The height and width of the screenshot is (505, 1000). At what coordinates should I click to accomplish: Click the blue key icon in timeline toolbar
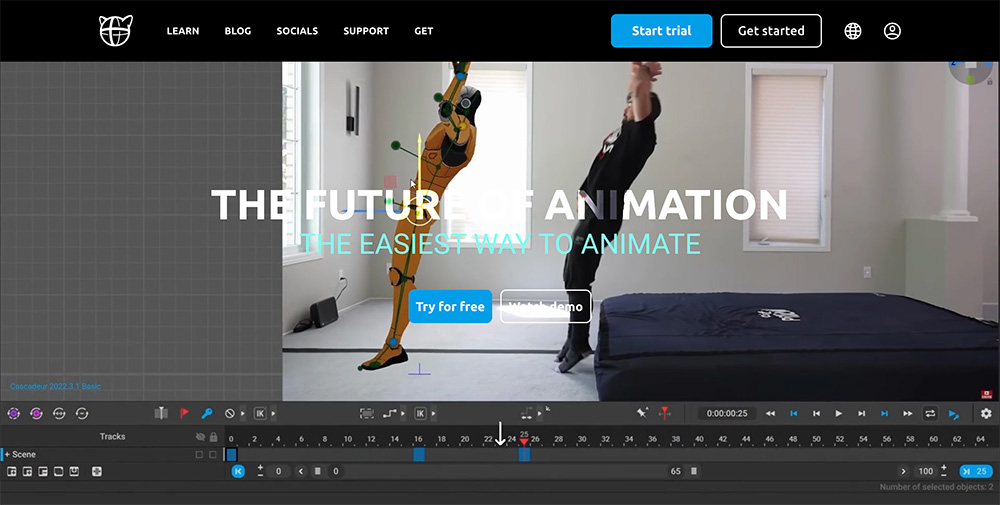tap(207, 413)
